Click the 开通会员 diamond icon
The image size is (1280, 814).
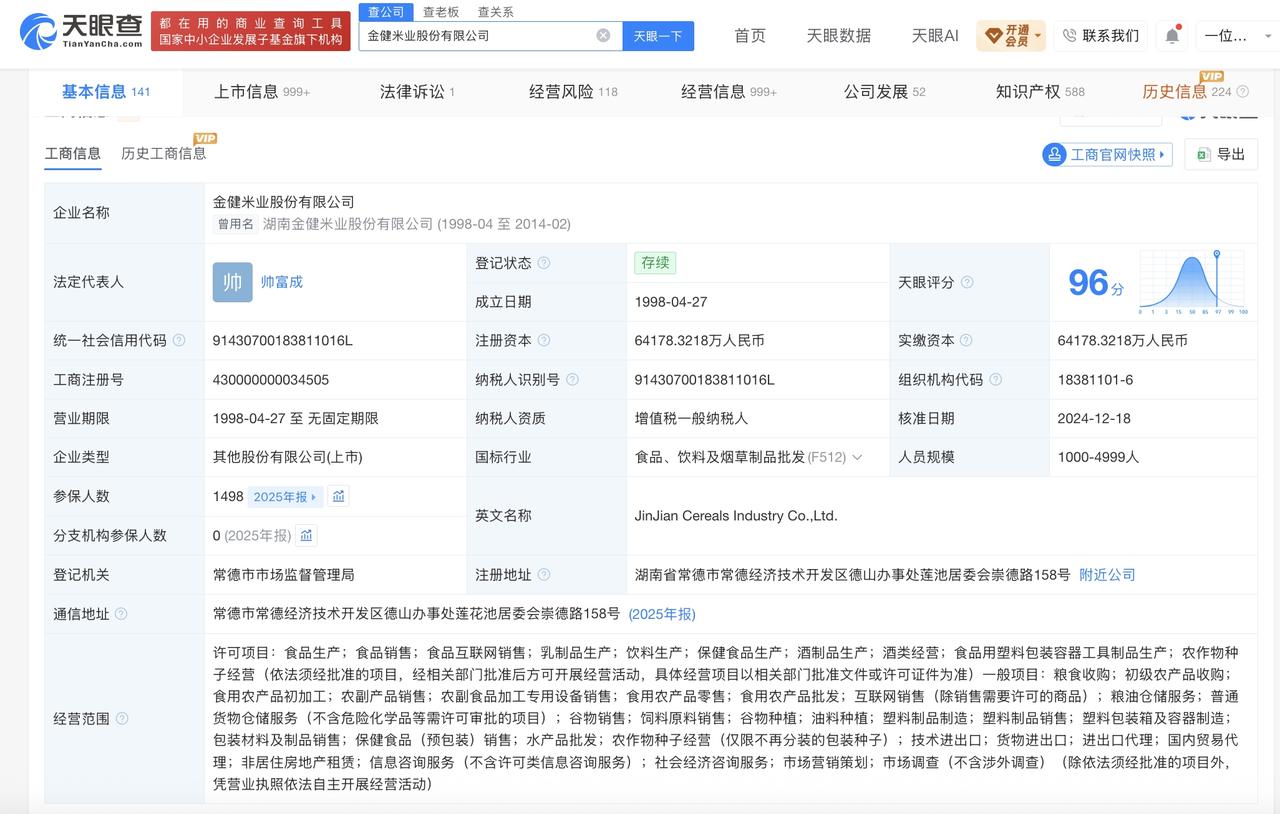[993, 36]
